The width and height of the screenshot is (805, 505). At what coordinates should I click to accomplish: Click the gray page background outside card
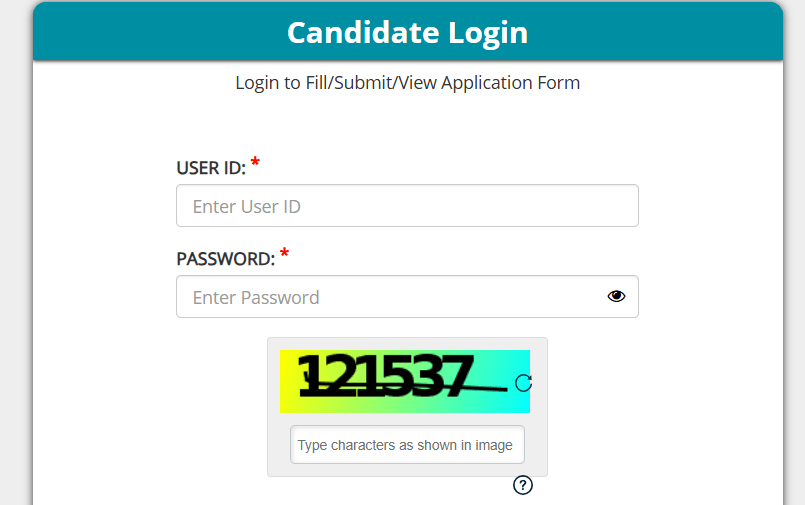[15, 250]
